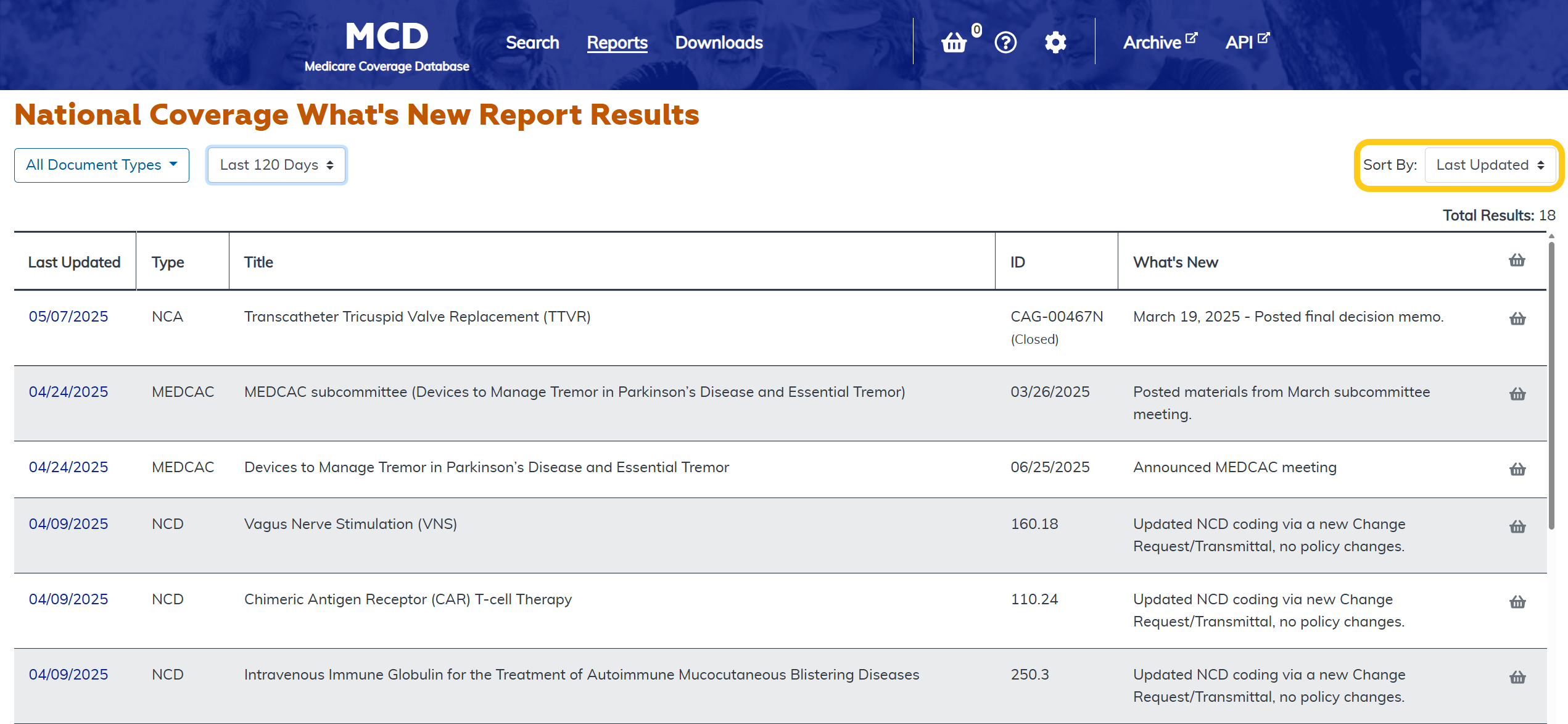Add TTVR row to basket
The height and width of the screenshot is (724, 1568).
[1517, 318]
